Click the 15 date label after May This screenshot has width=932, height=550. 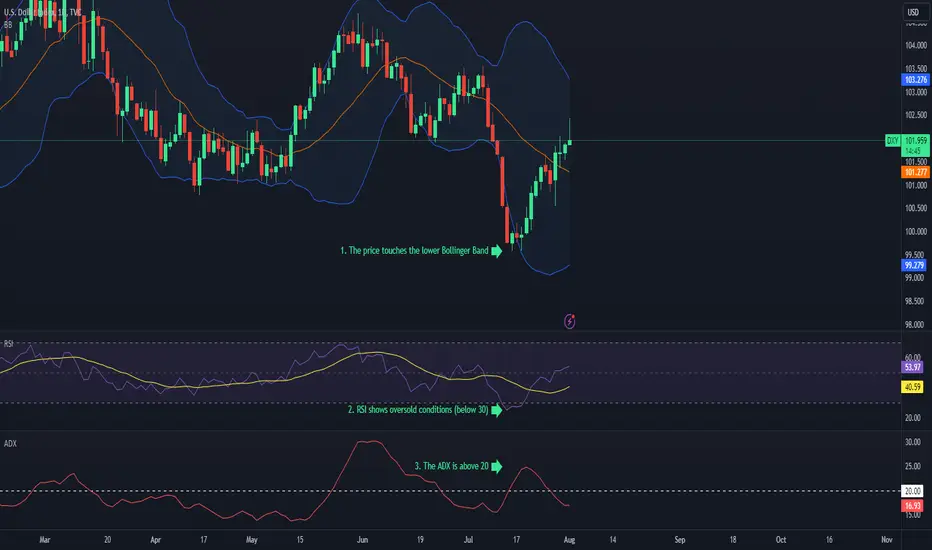pyautogui.click(x=300, y=540)
